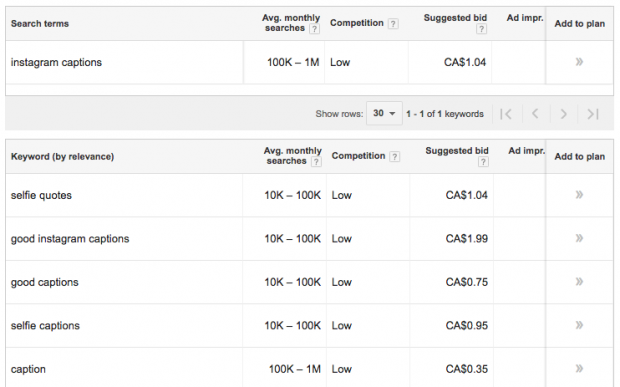Add 'caption' keyword to plan
Image resolution: width=620 pixels, height=387 pixels.
(579, 368)
